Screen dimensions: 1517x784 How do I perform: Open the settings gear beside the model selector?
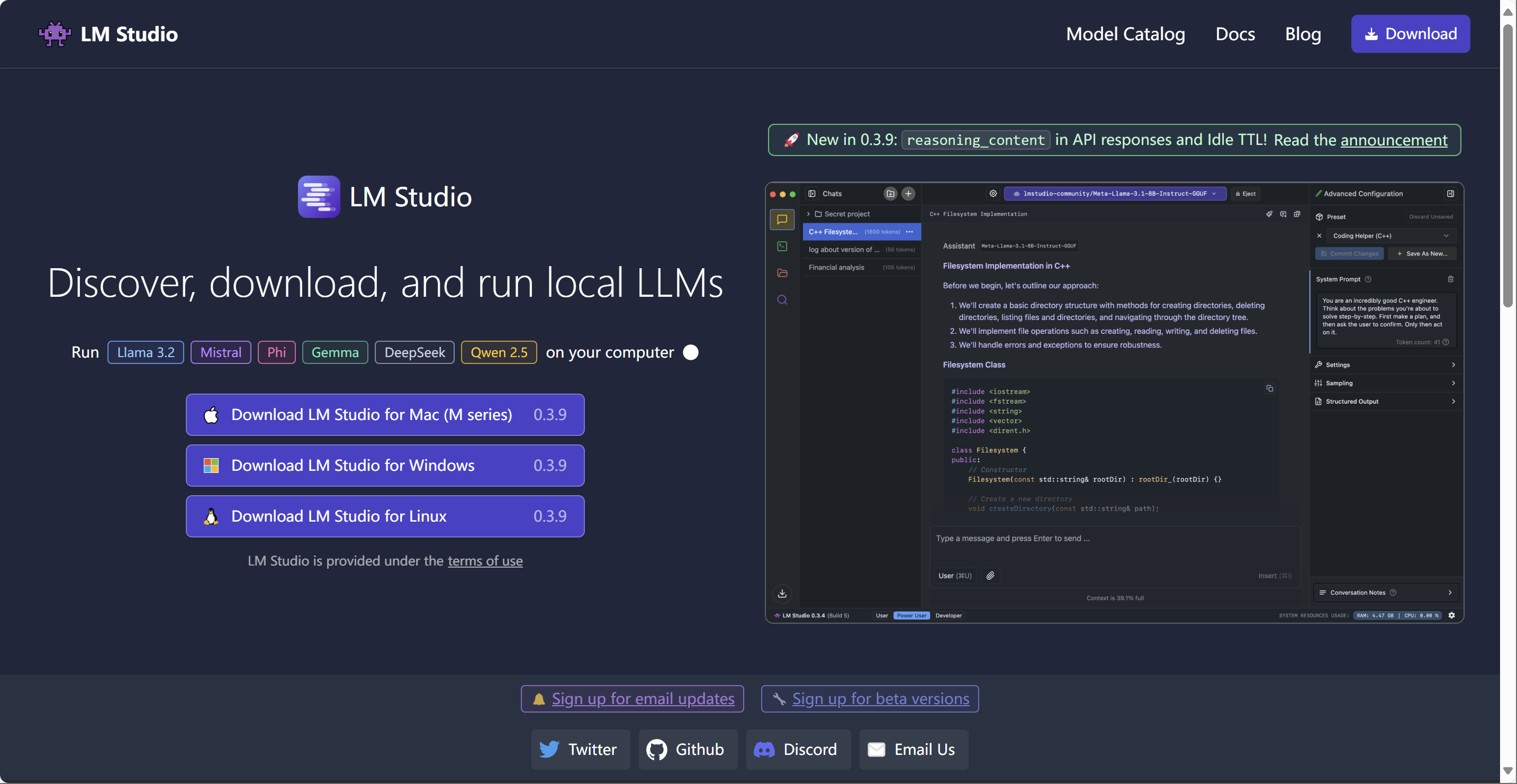(x=993, y=193)
